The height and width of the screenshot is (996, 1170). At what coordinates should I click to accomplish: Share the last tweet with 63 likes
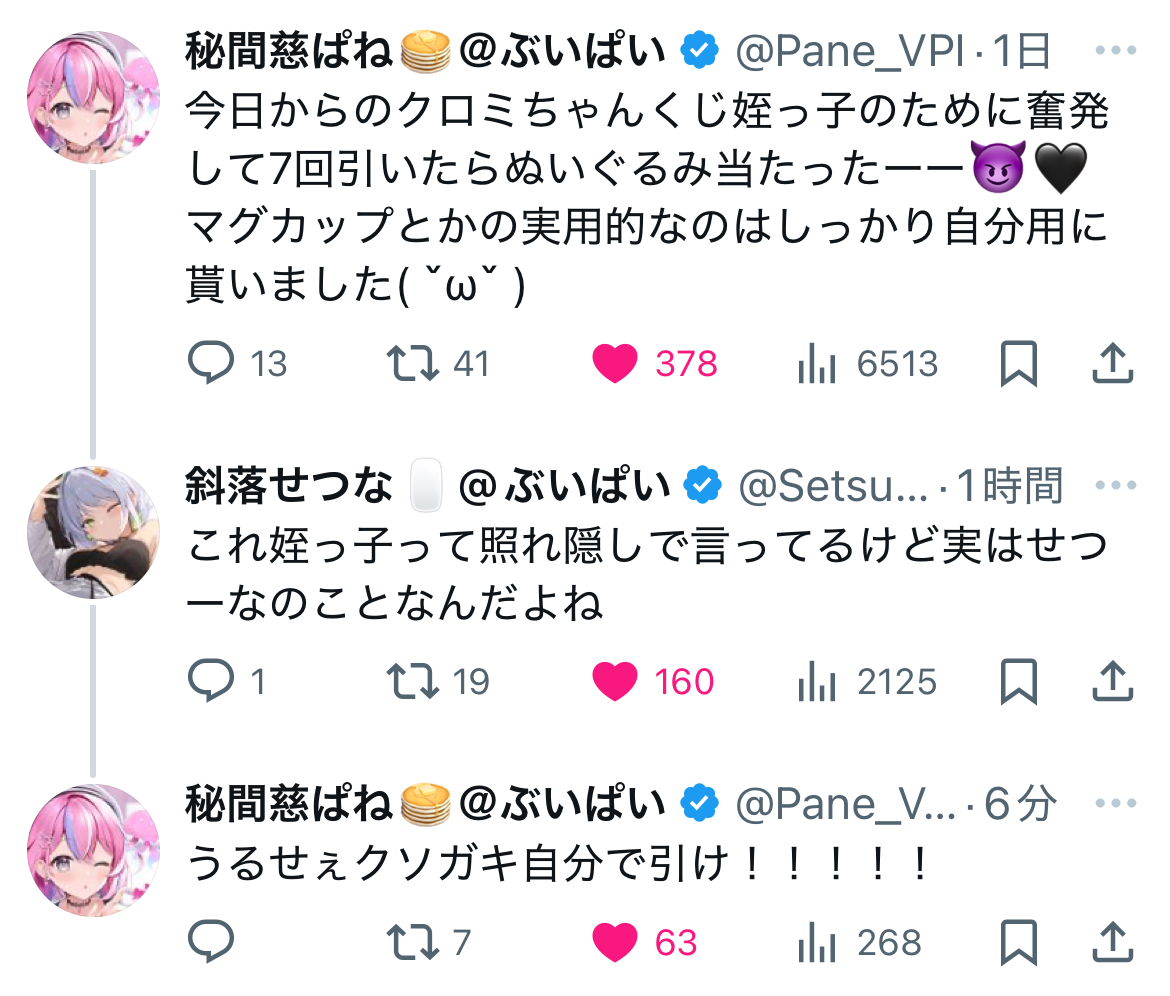click(x=1112, y=942)
